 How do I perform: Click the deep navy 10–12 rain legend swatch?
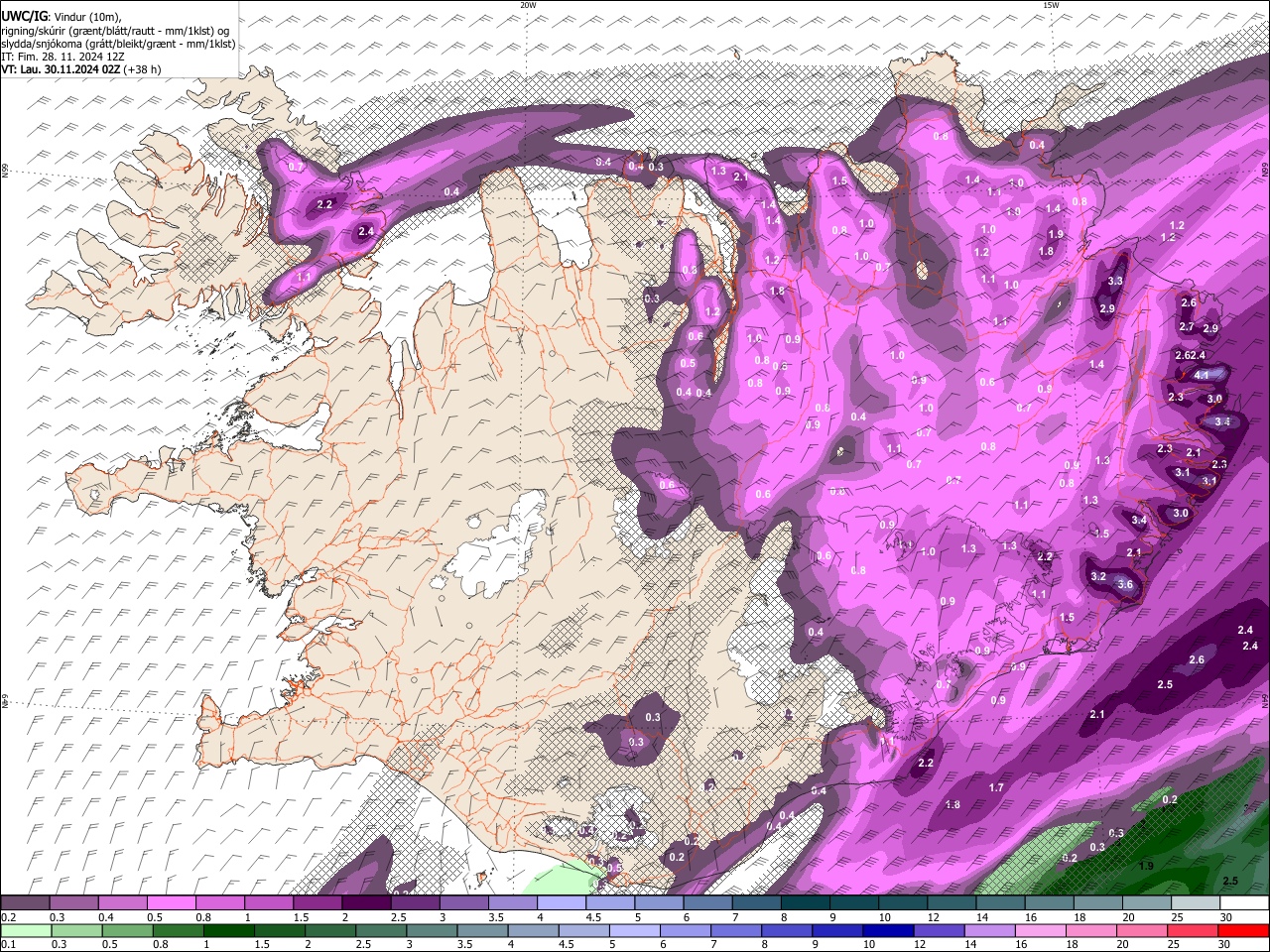point(887,930)
